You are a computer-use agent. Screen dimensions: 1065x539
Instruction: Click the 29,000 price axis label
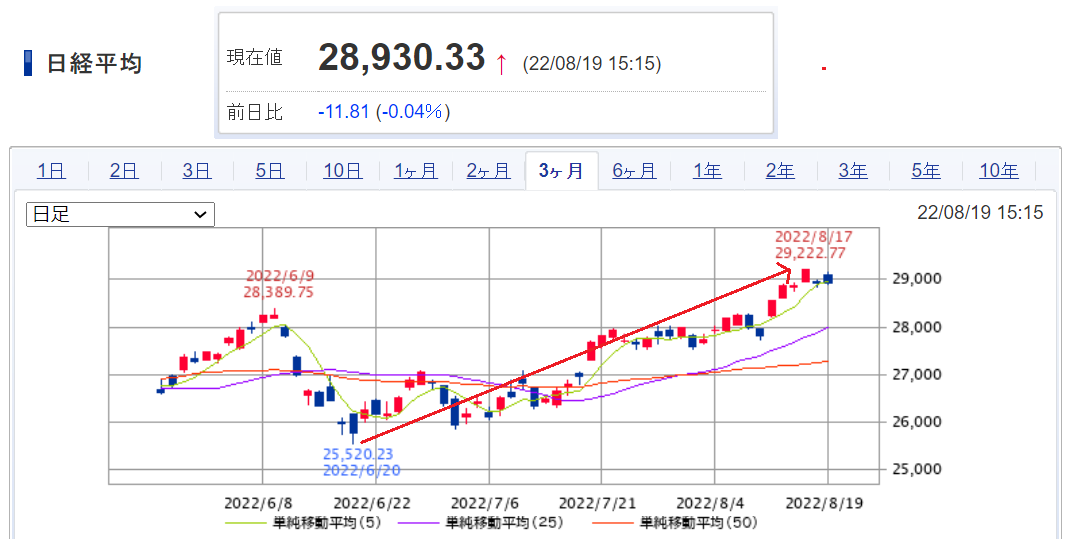click(x=918, y=278)
